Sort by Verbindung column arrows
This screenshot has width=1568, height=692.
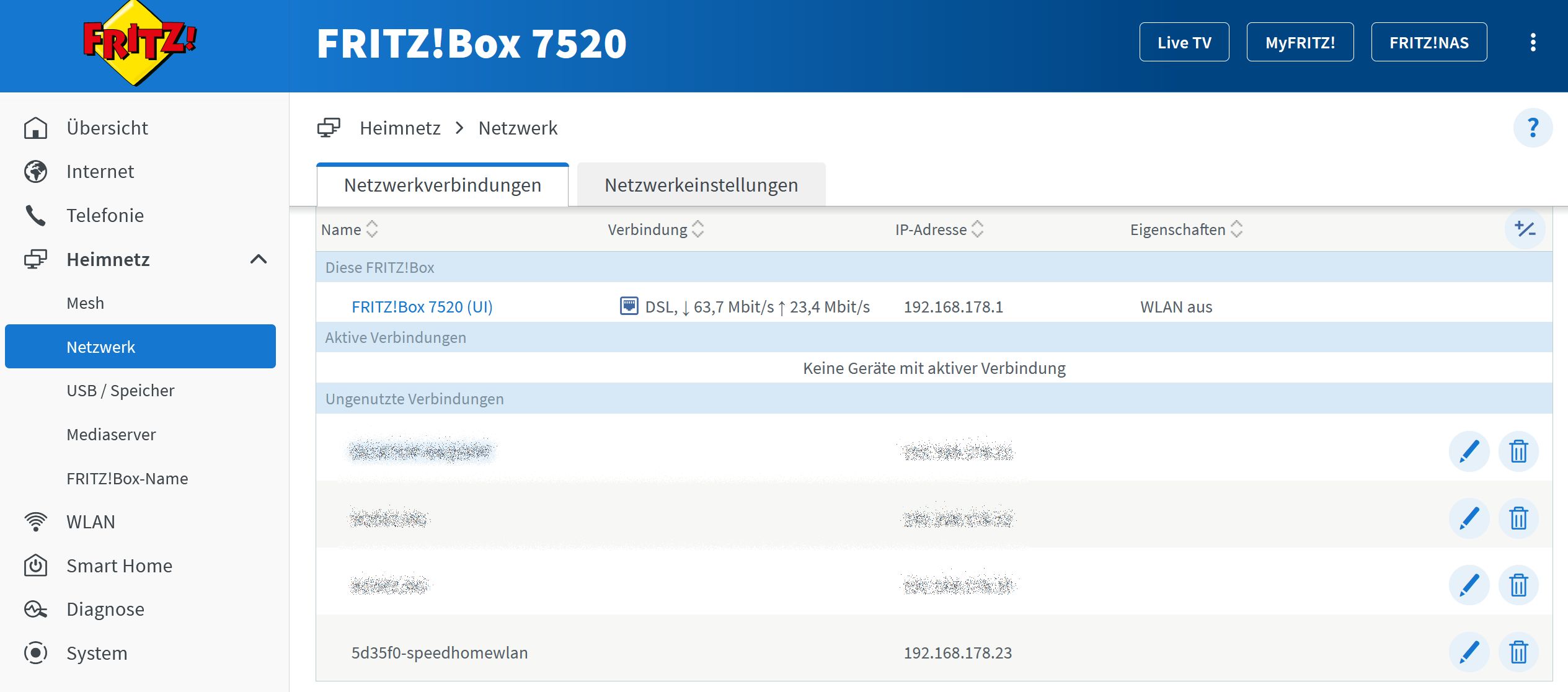698,229
